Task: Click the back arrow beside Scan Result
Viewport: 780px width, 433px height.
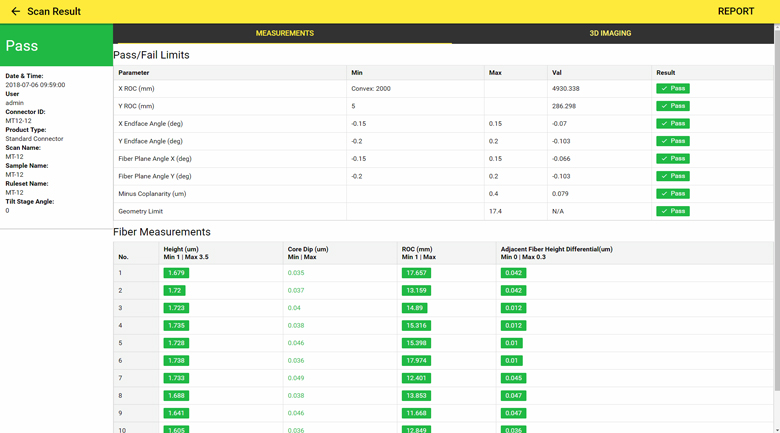Action: coord(15,12)
